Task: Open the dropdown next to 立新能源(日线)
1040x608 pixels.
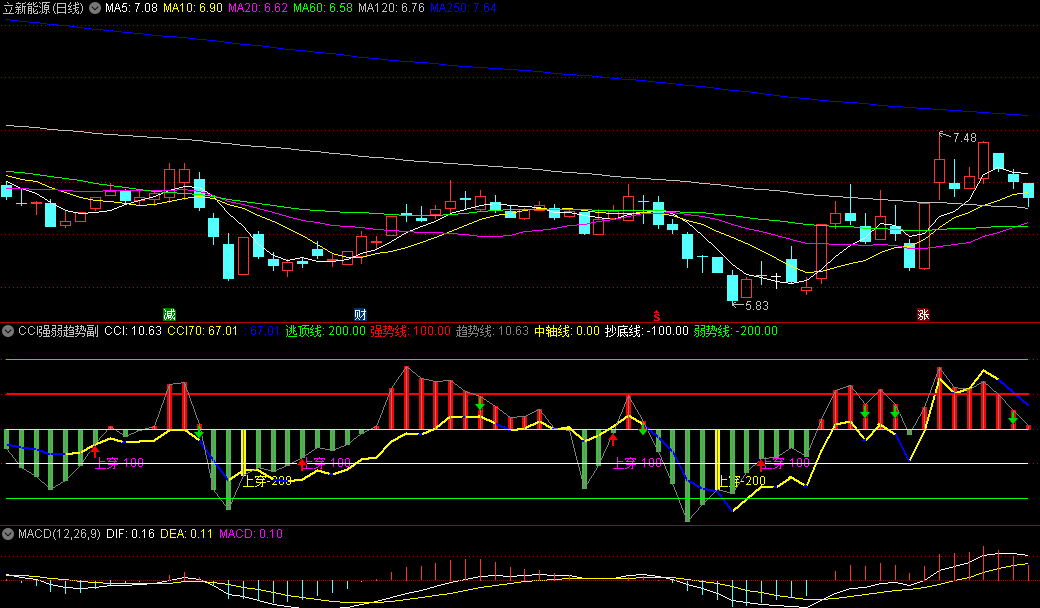Action: 95,8
